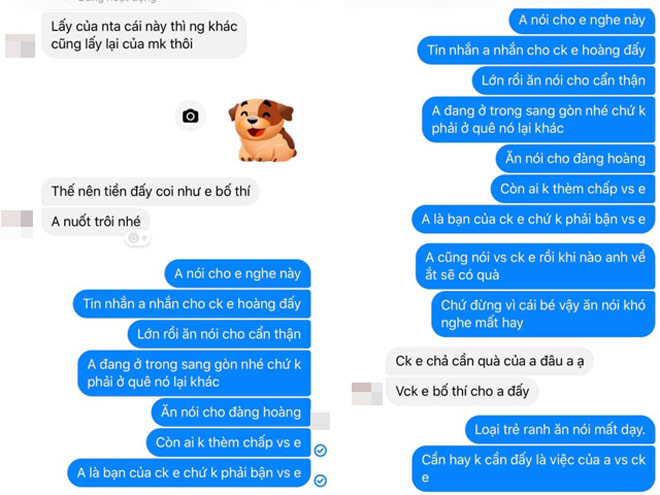Click delivered checkmark beside "Còn ai k thèm chấp"
Screen dimensions: 660x495
pyautogui.click(x=320, y=450)
